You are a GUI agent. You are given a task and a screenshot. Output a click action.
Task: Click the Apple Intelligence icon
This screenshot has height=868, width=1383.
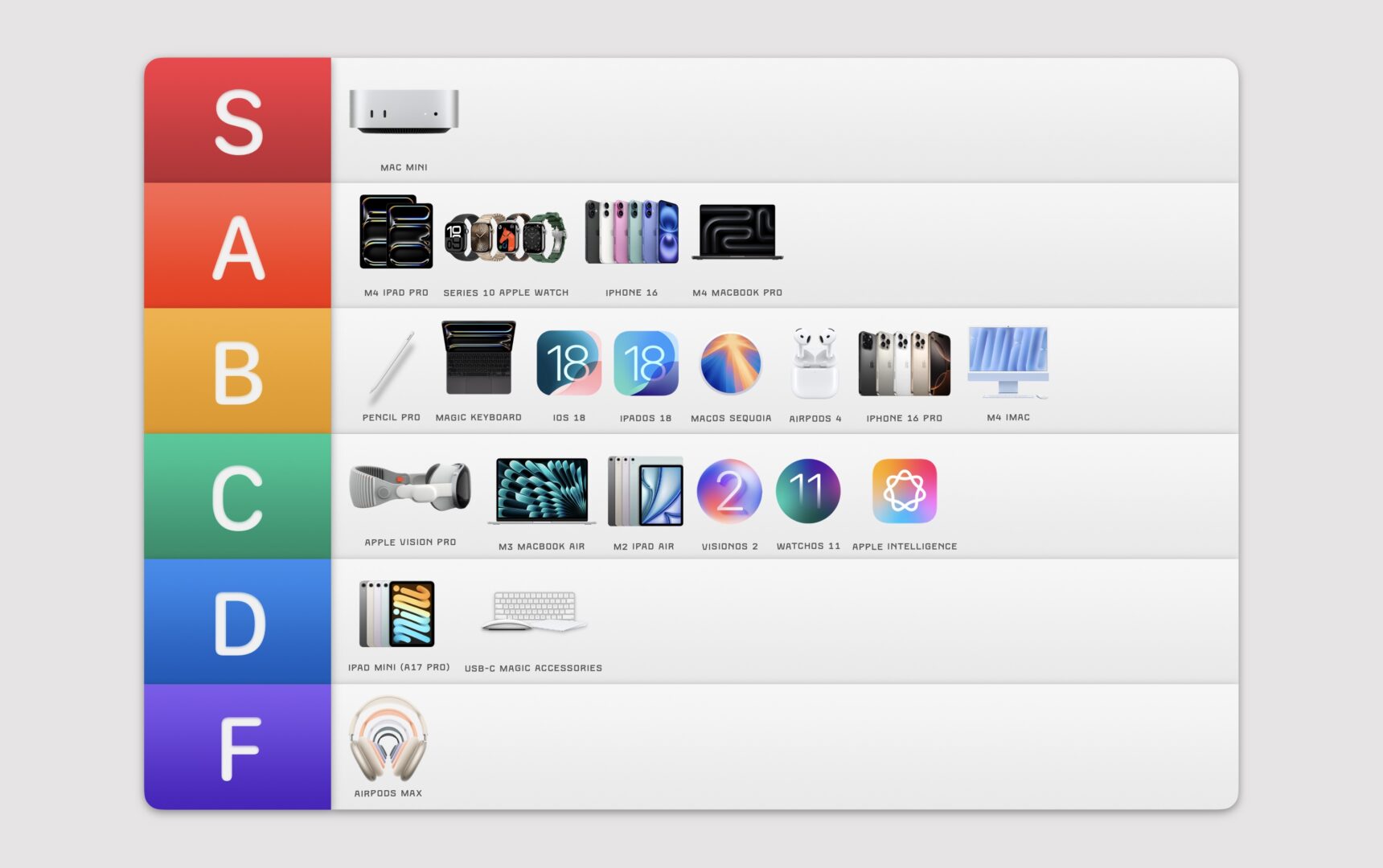coord(904,491)
